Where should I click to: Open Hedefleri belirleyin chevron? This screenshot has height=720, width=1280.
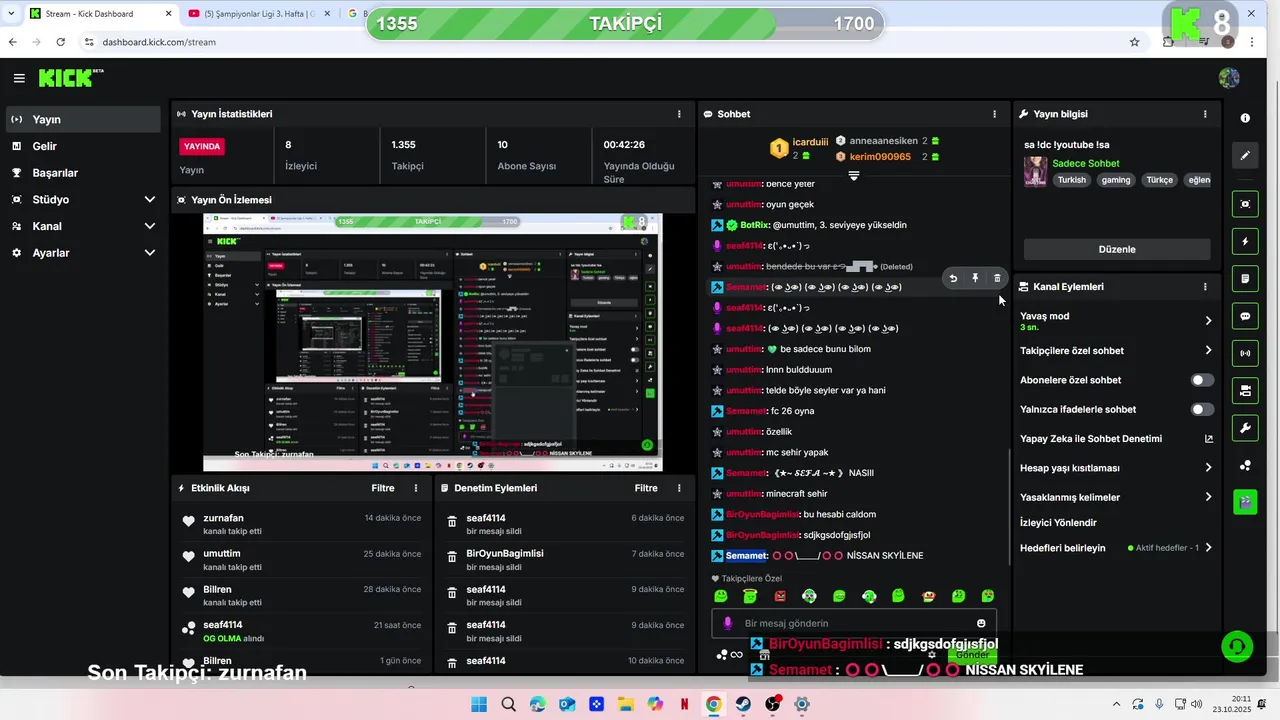[1208, 548]
